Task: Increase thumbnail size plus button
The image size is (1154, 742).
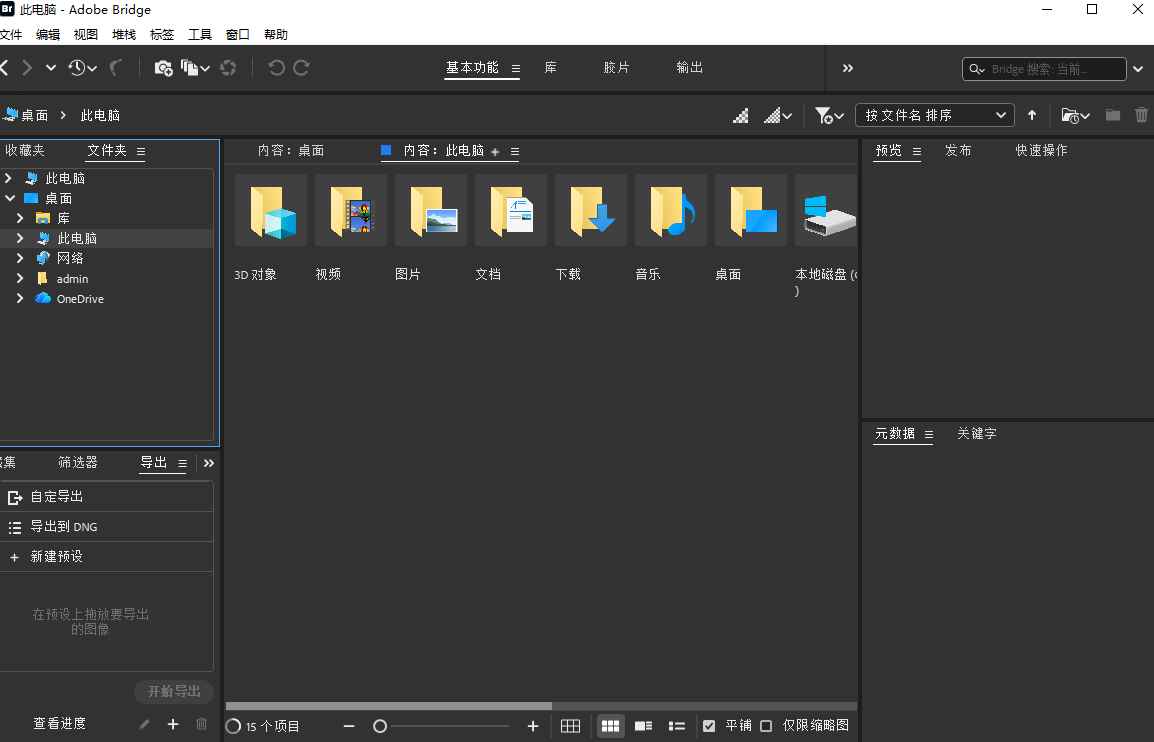Action: pos(533,727)
